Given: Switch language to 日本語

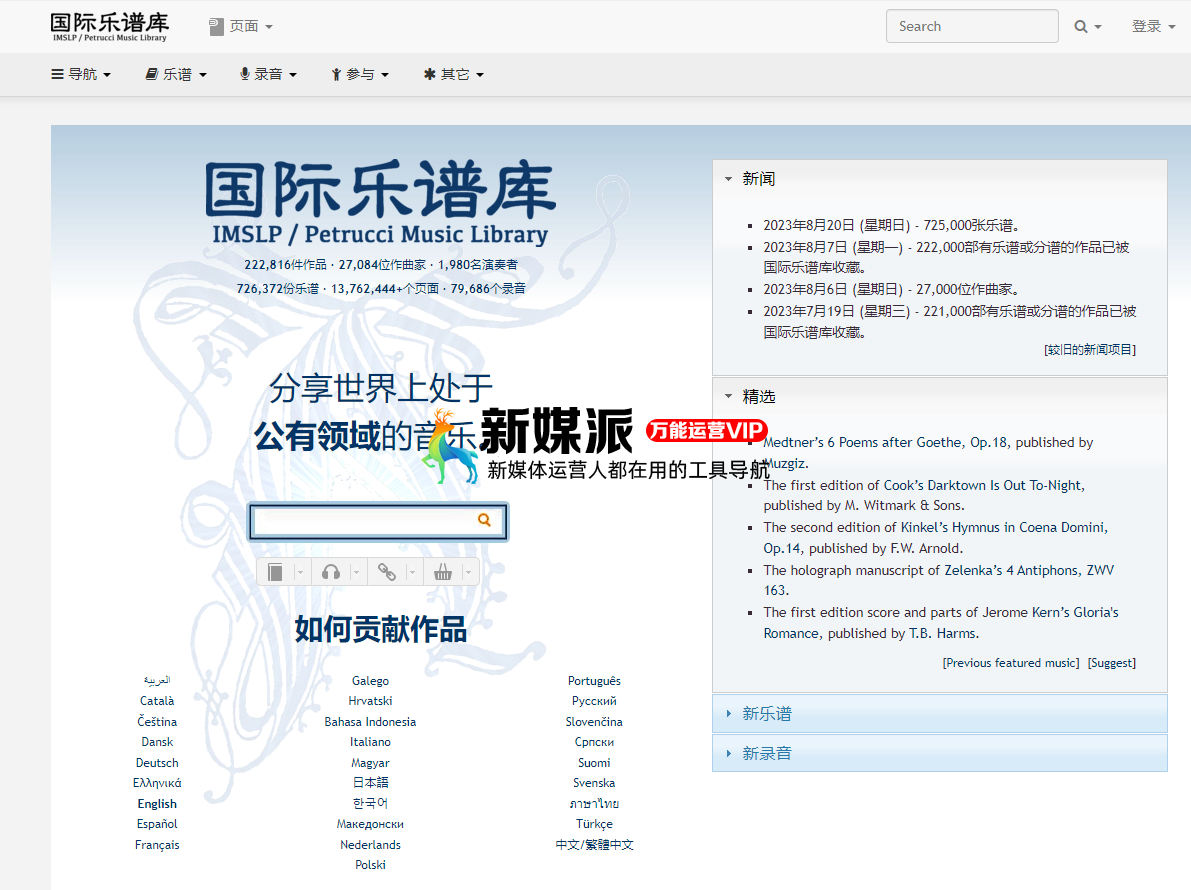Looking at the screenshot, I should point(371,783).
